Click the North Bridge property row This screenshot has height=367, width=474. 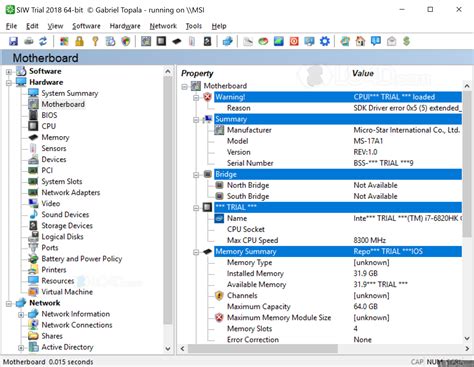(338, 185)
